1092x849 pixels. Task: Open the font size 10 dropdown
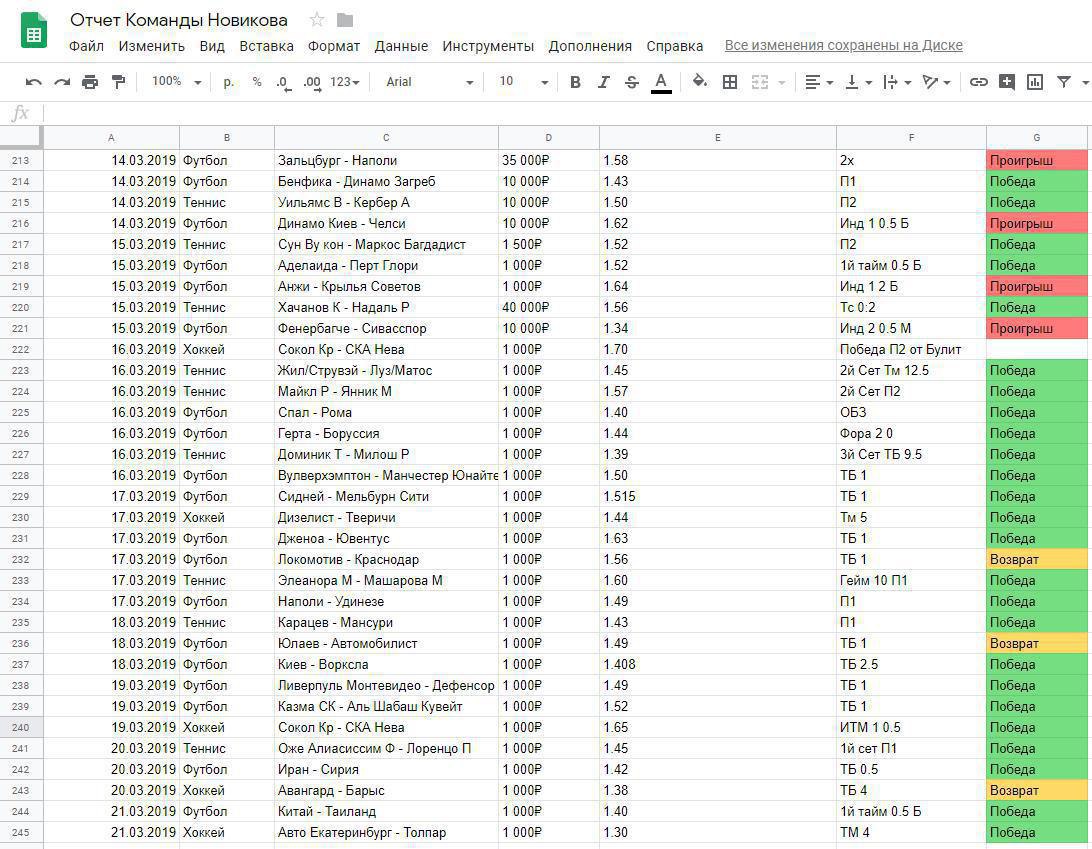(523, 82)
